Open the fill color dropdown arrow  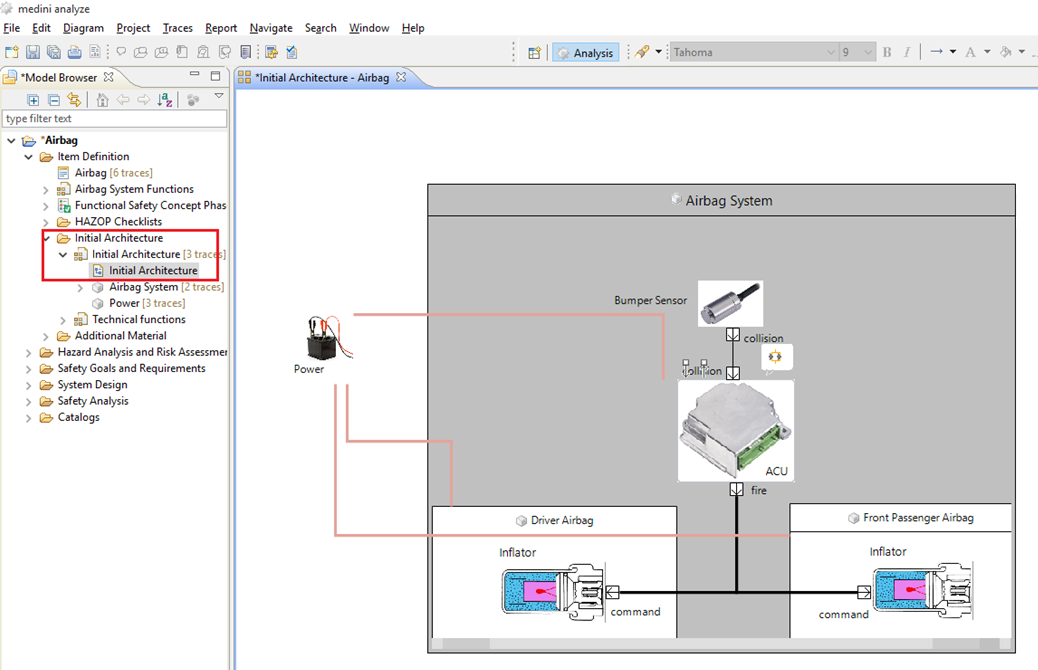[x=1021, y=52]
